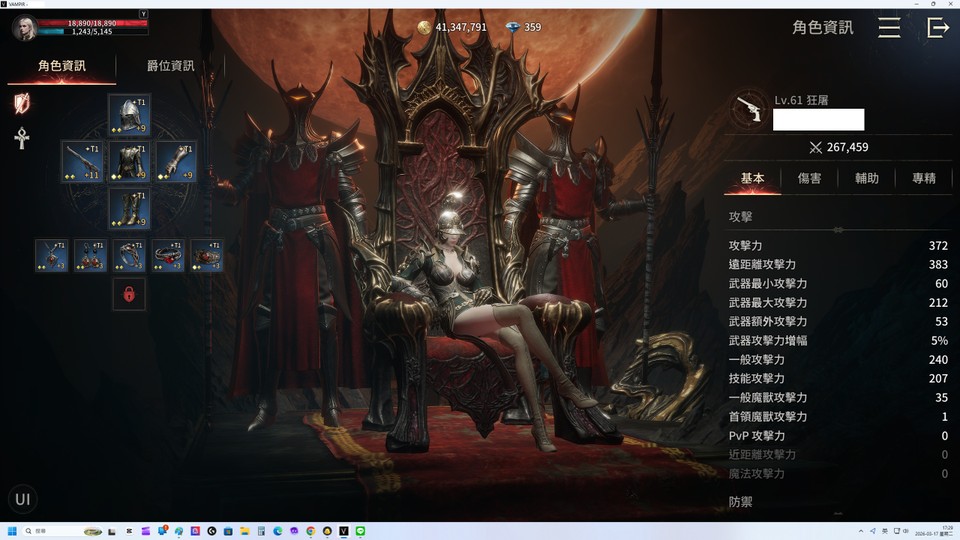The image size is (960, 540).
Task: Click the locked equipment slot
Action: point(129,294)
